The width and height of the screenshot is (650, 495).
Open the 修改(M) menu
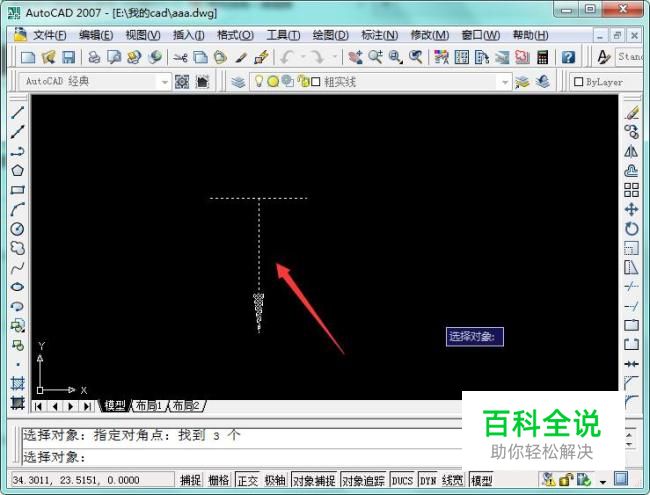click(430, 35)
